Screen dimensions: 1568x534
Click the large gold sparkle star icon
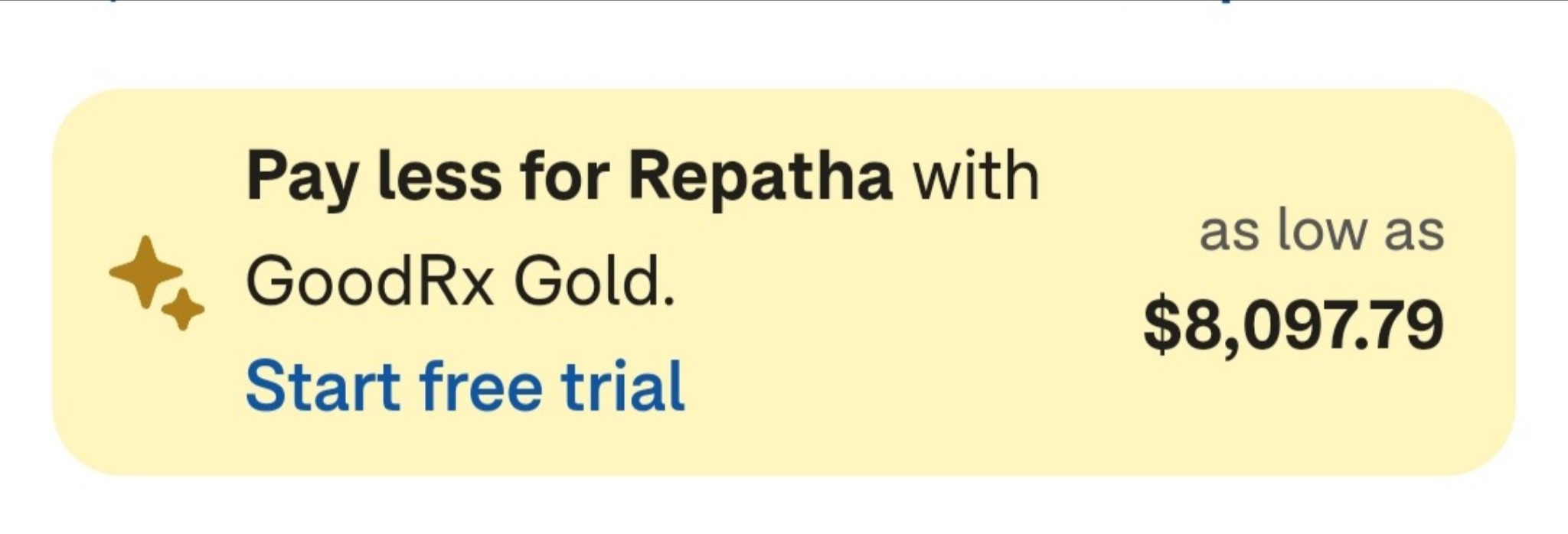[x=146, y=272]
